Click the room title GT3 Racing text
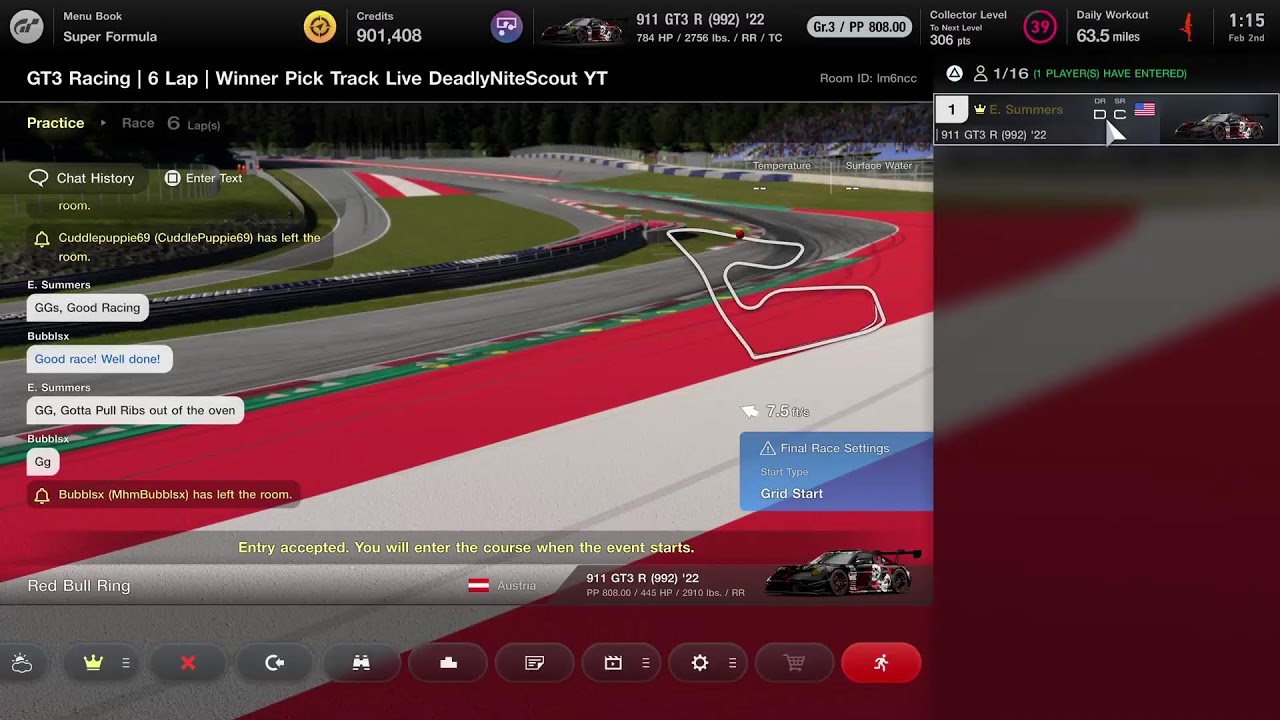Image resolution: width=1280 pixels, height=720 pixels. tap(317, 78)
